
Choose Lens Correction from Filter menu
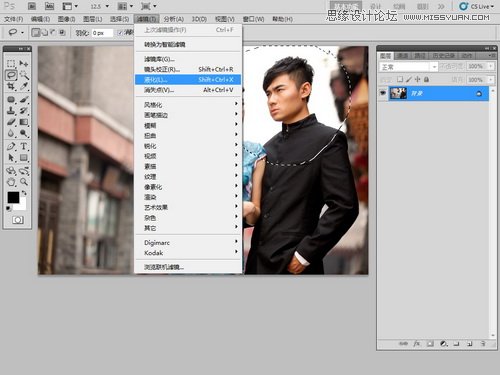[188, 69]
